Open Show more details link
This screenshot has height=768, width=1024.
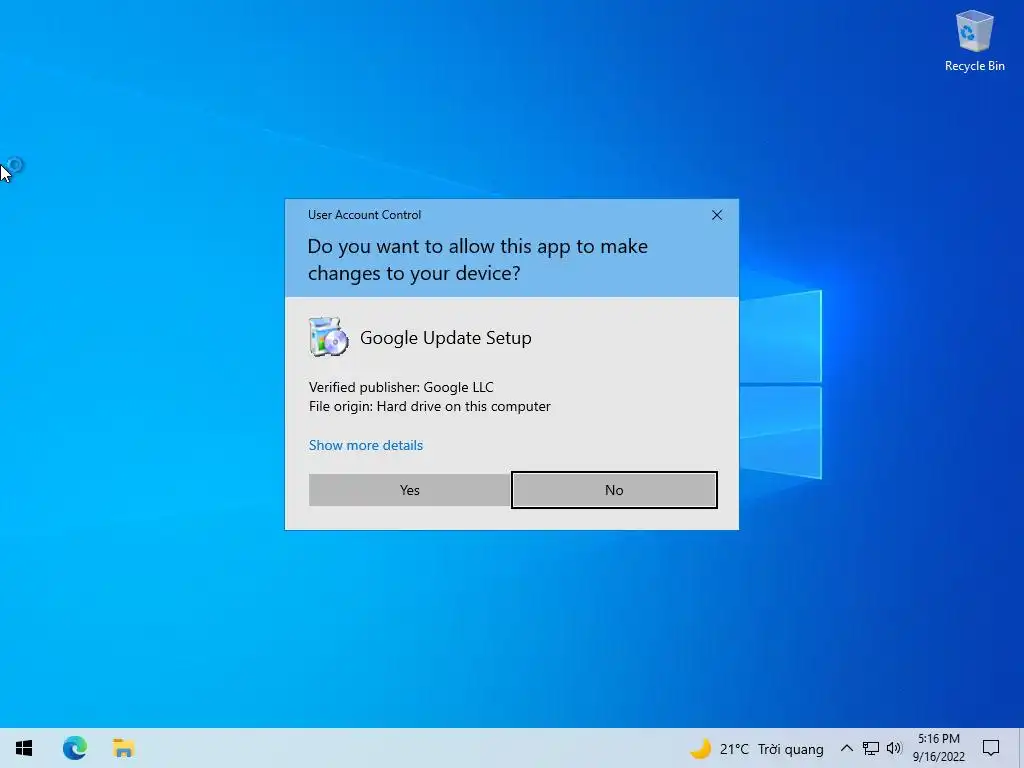click(366, 445)
